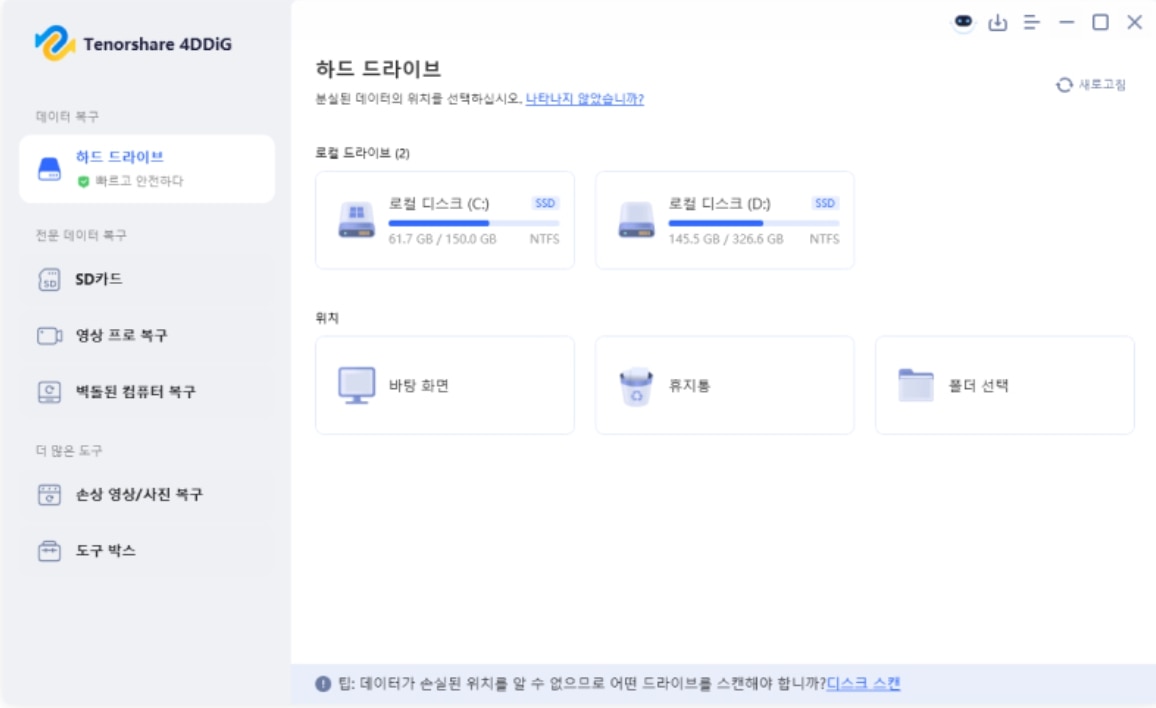Select the SD카드 recovery option
Viewport: 1156px width, 708px height.
147,280
